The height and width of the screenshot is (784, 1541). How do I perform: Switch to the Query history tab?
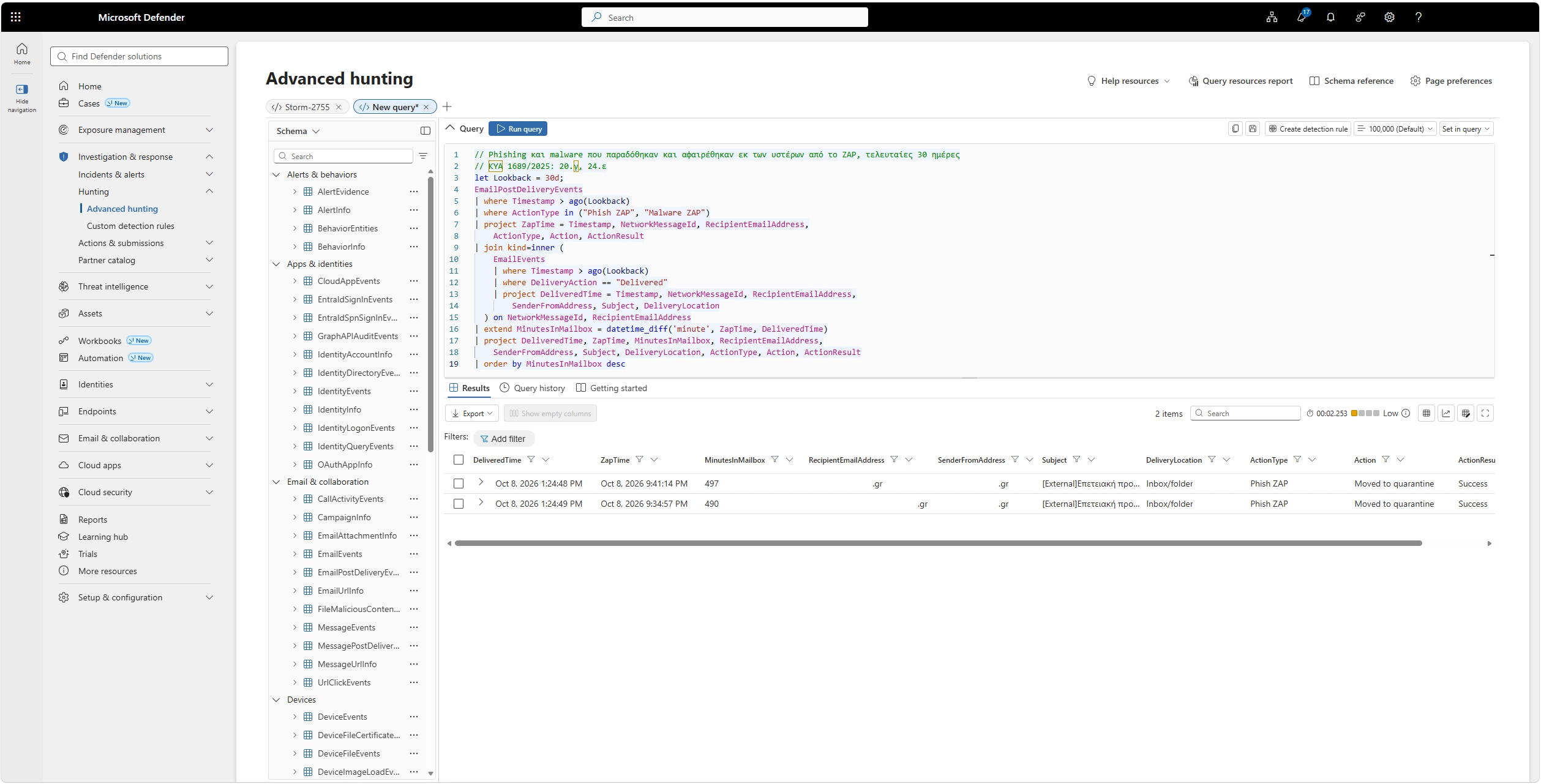pyautogui.click(x=532, y=388)
